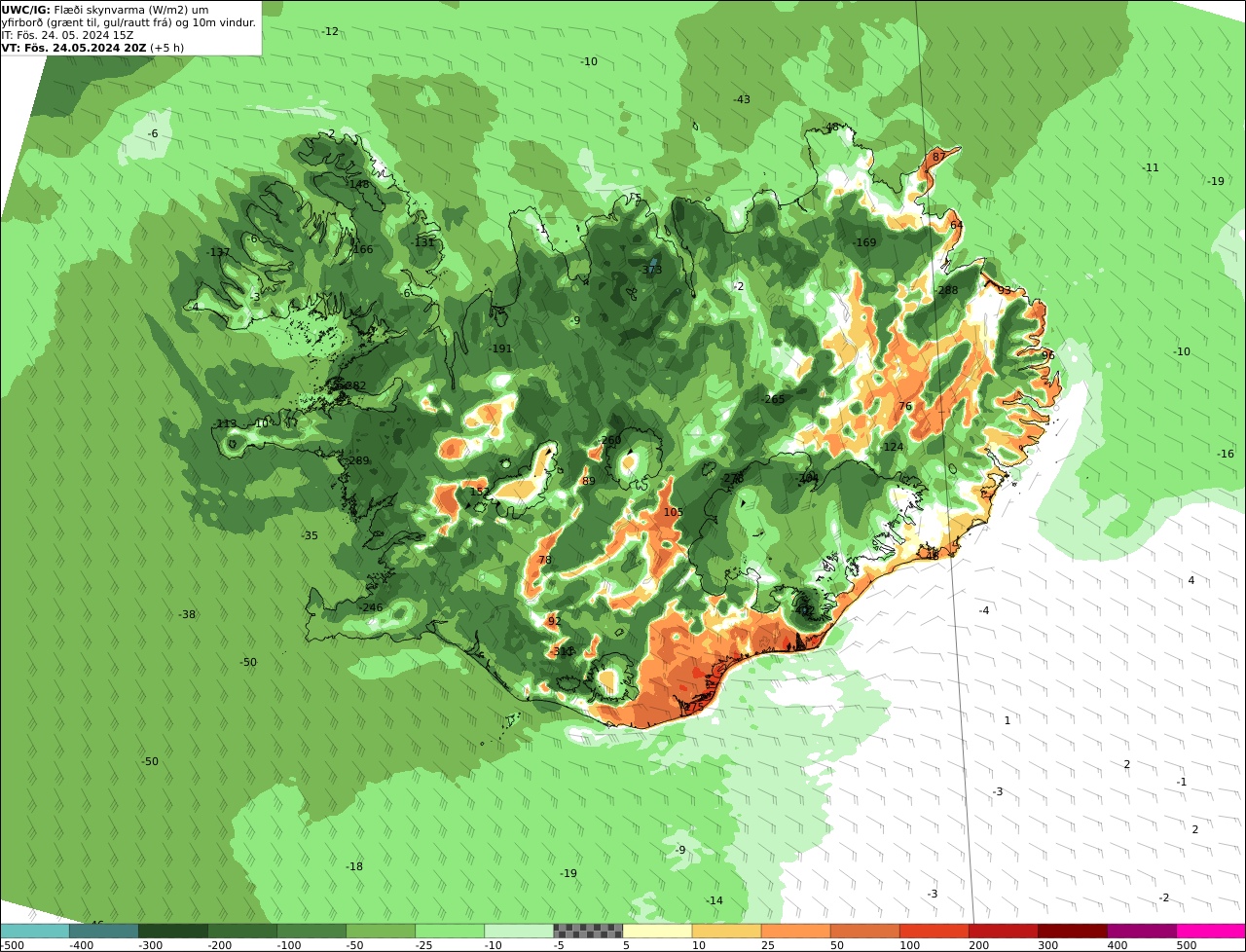The image size is (1246, 952).
Task: Click the 'IT: Fös. 24. 05. 2024 15Z' line
Action: [67, 35]
